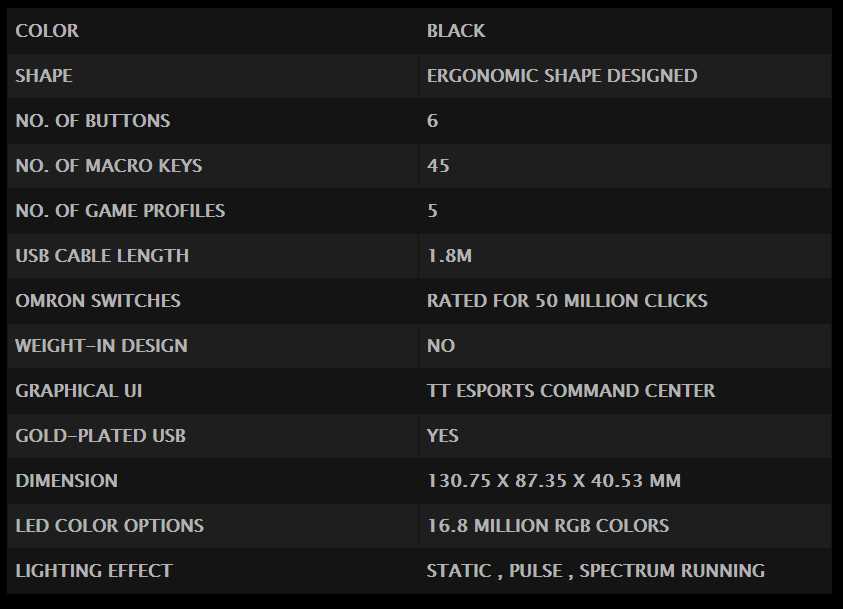This screenshot has height=609, width=843.
Task: Select 16.8 MILLION RGB COLORS text
Action: coord(548,526)
